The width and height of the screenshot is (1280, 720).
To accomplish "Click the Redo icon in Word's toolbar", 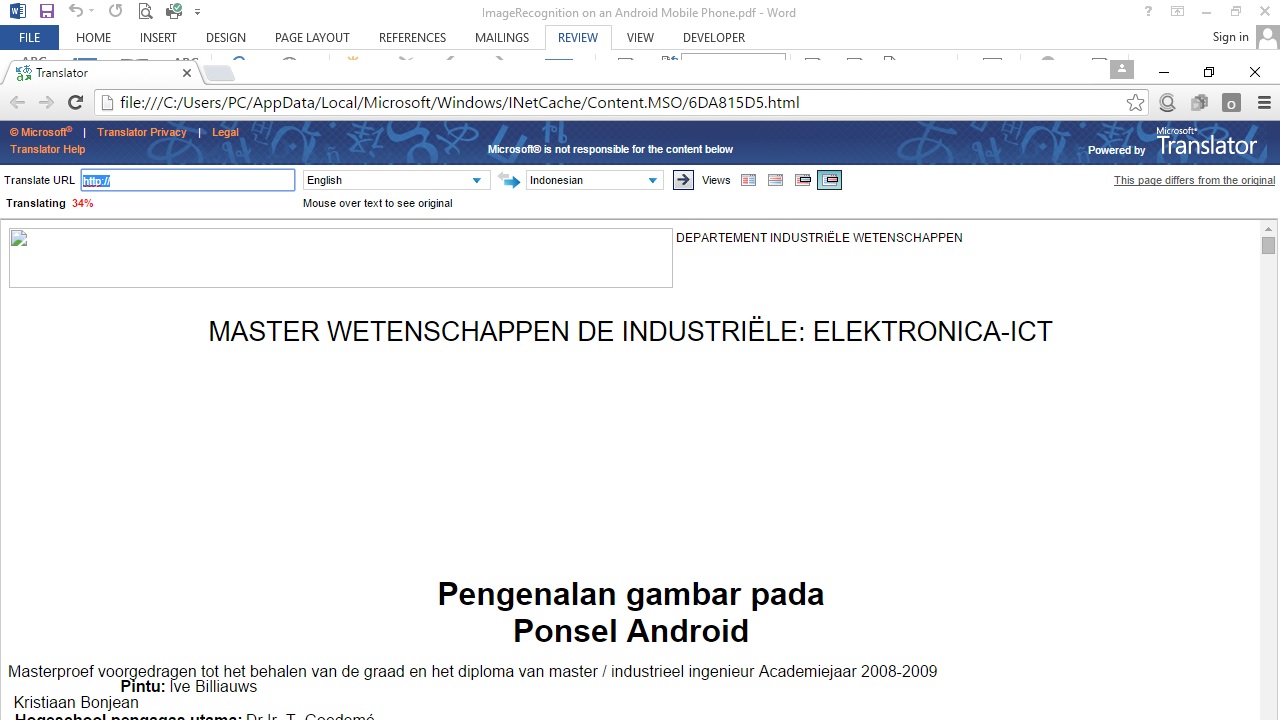I will coord(115,12).
